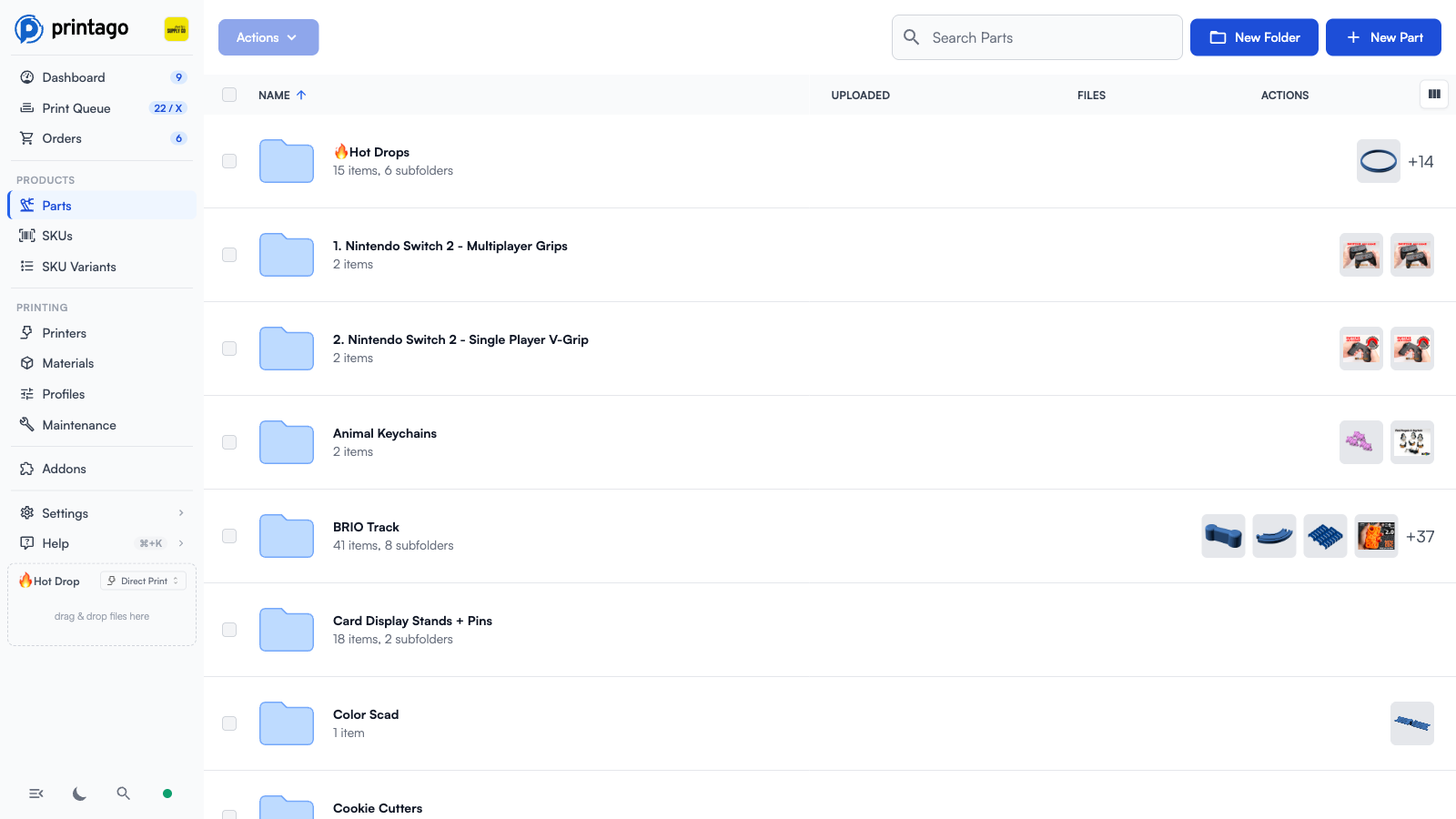Click the Search Parts input field

1037,37
